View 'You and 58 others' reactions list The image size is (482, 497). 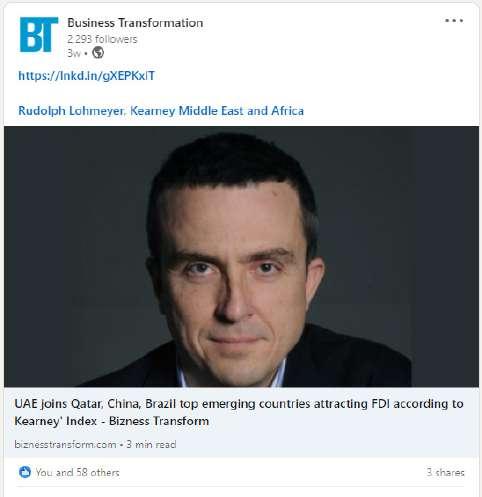[x=77, y=472]
